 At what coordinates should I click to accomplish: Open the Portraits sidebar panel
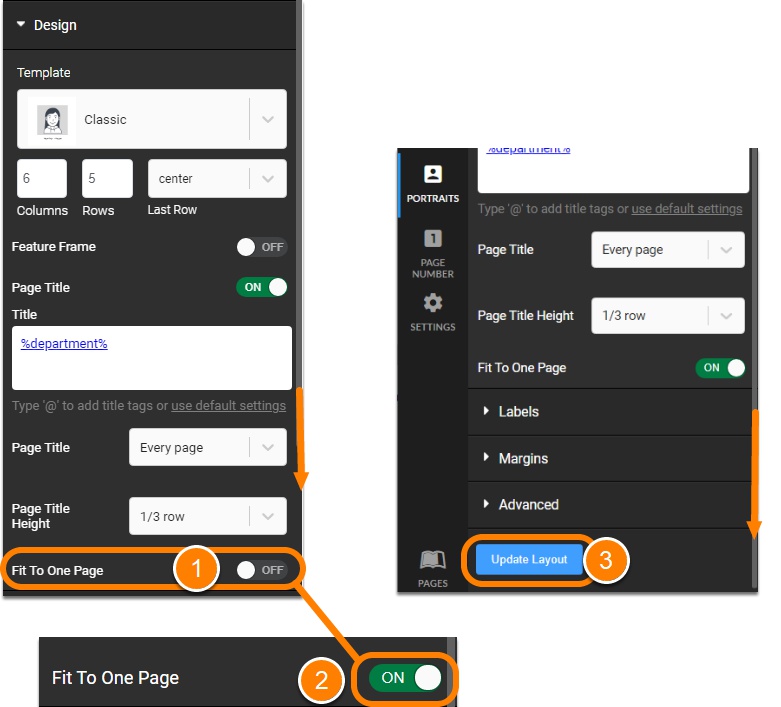click(x=432, y=183)
